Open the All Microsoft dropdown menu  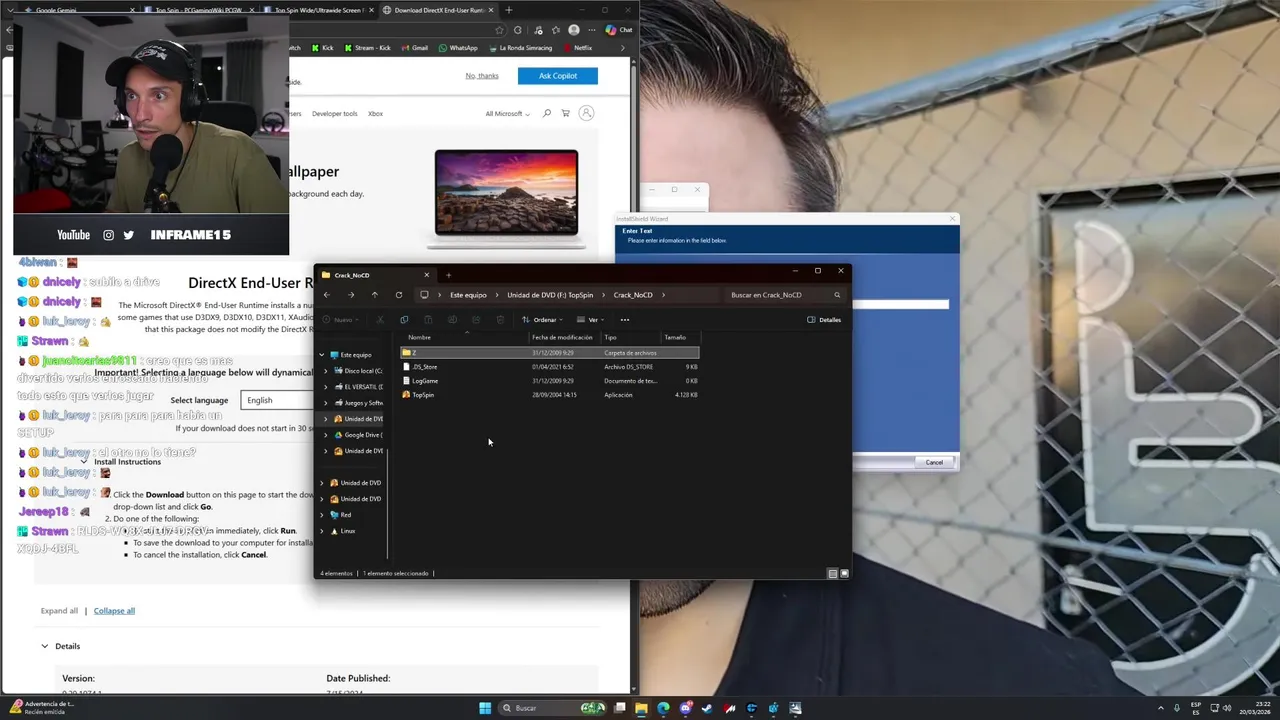[x=507, y=114]
